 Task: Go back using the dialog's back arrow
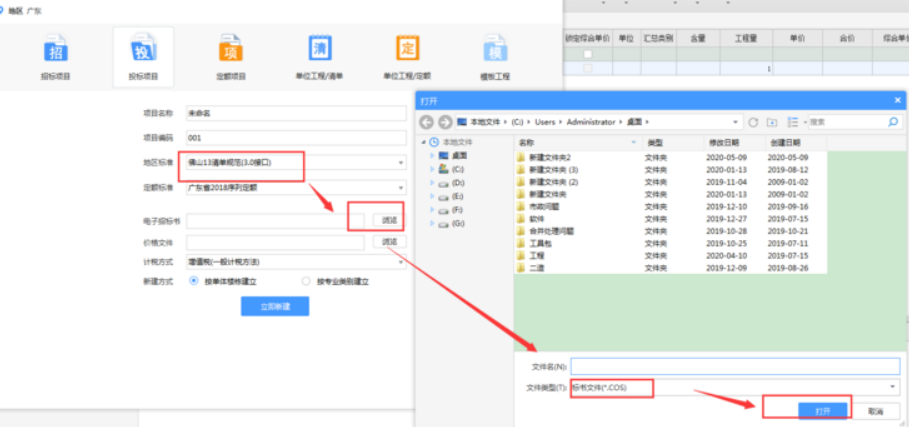427,122
